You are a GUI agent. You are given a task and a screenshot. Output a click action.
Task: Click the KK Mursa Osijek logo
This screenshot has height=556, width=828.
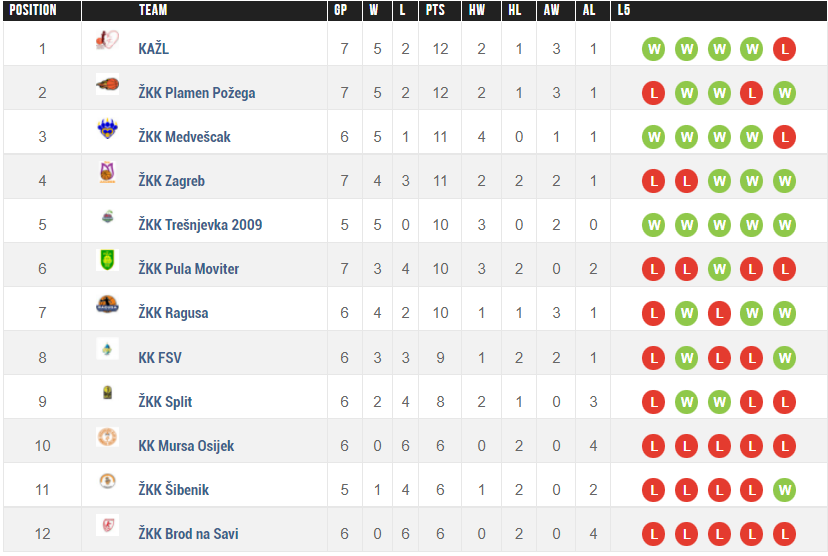tap(106, 437)
